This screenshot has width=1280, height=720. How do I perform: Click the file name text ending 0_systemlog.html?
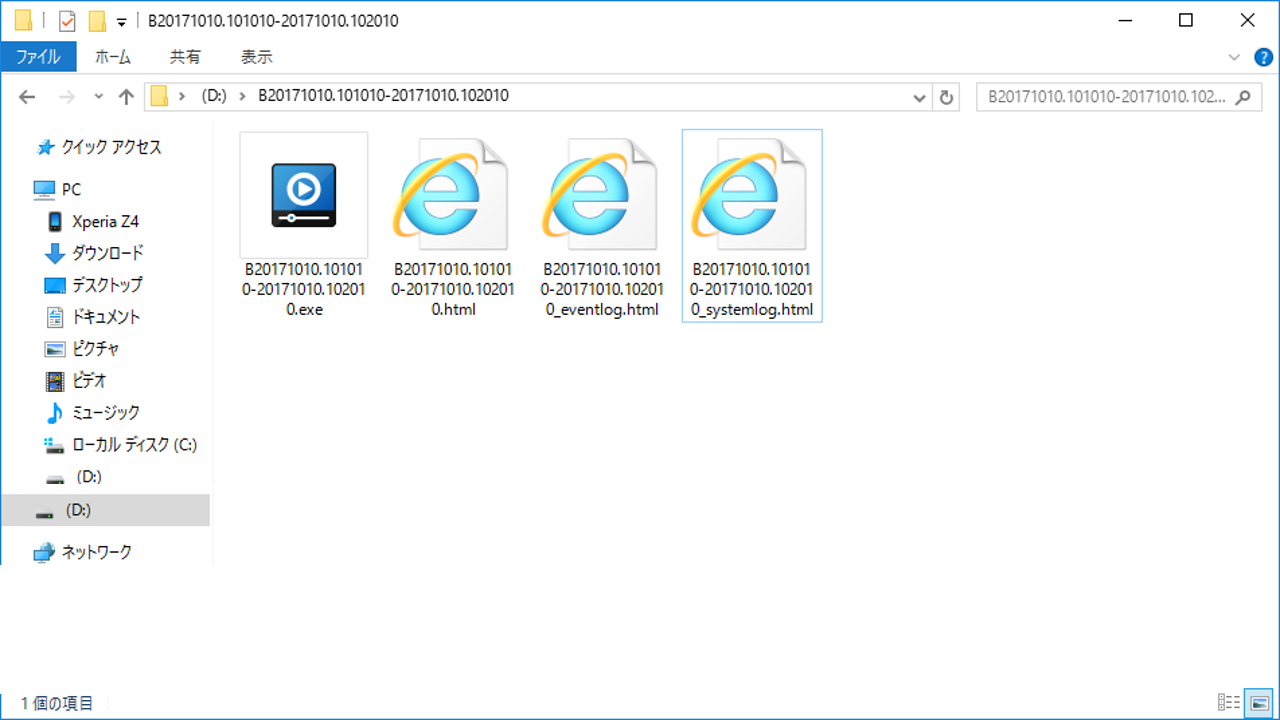752,289
